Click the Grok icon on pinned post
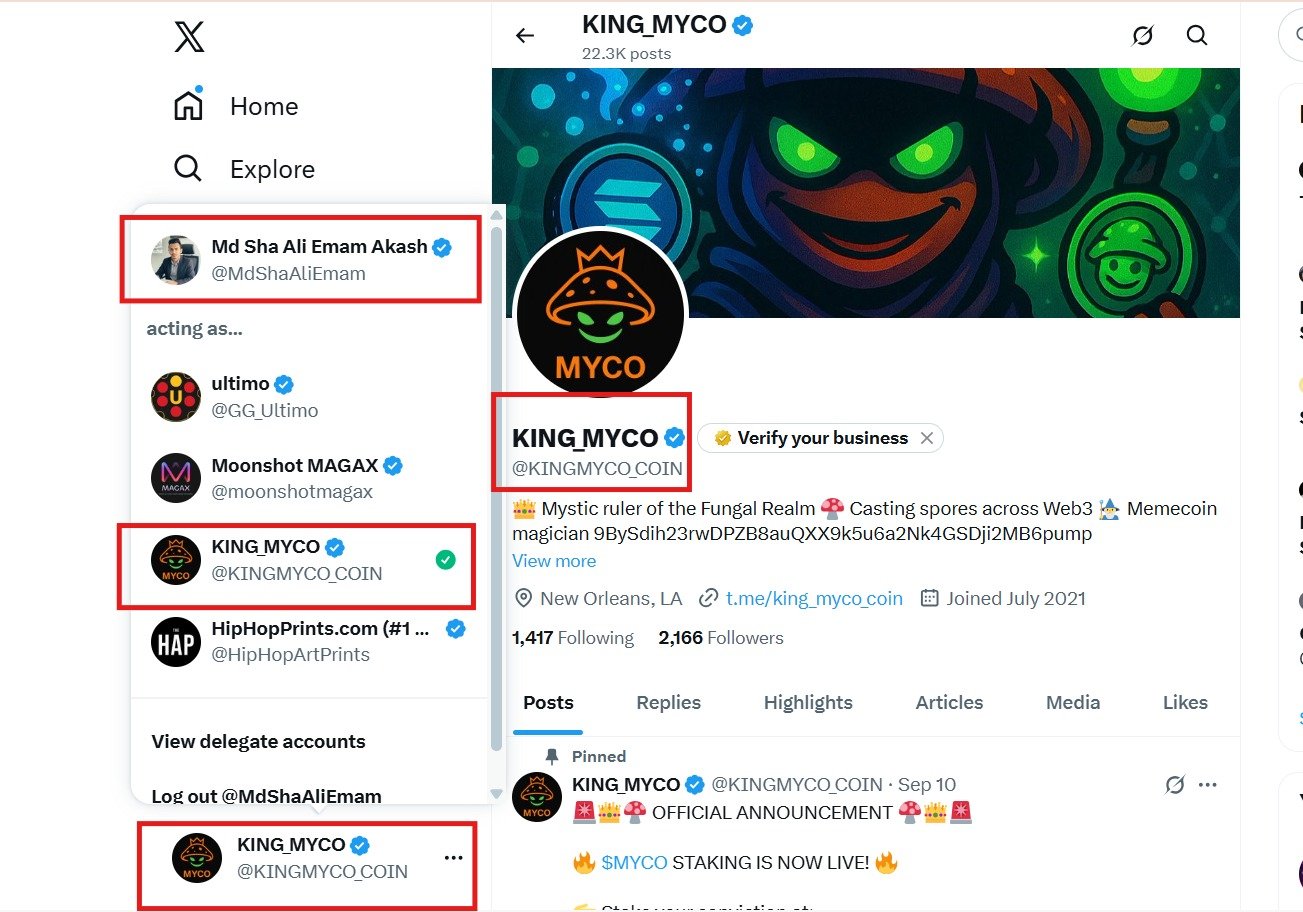The height and width of the screenshot is (912, 1303). [x=1175, y=785]
